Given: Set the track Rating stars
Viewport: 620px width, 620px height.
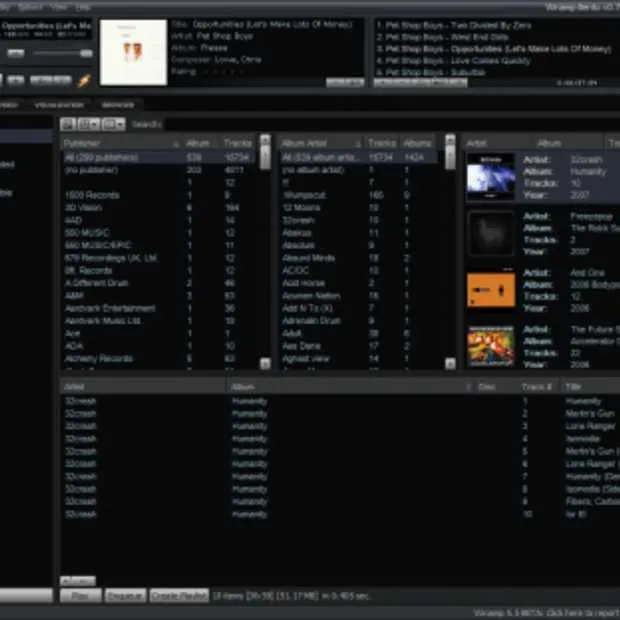Looking at the screenshot, I should click(x=223, y=72).
